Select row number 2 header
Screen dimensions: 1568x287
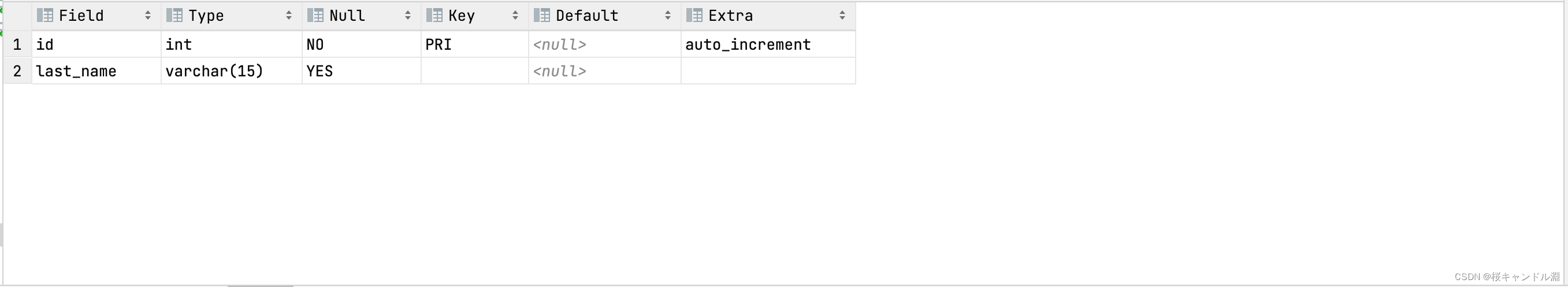pos(17,71)
